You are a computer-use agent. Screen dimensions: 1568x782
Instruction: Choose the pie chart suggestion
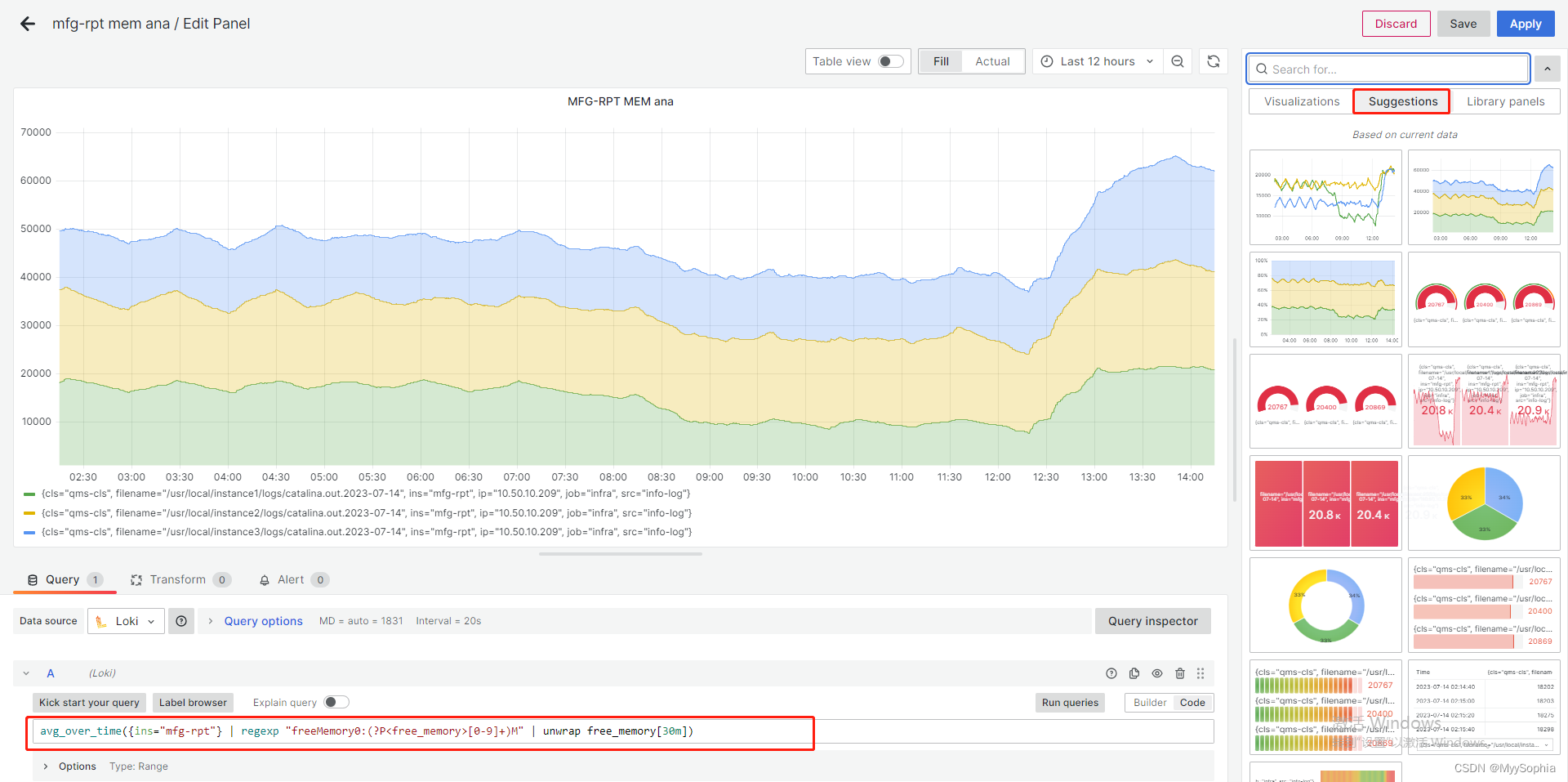(1484, 503)
